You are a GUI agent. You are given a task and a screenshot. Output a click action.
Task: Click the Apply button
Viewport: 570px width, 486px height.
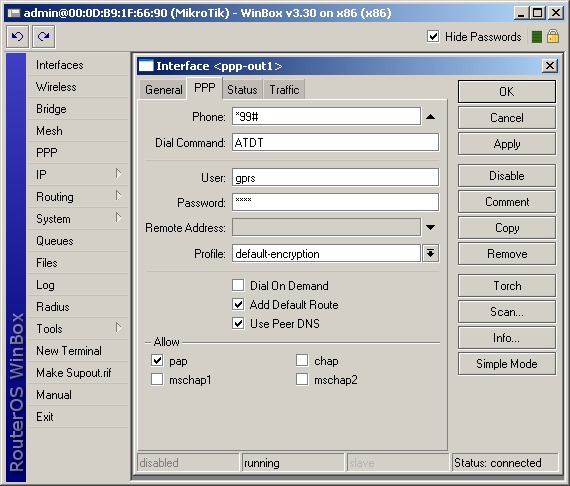pos(507,144)
